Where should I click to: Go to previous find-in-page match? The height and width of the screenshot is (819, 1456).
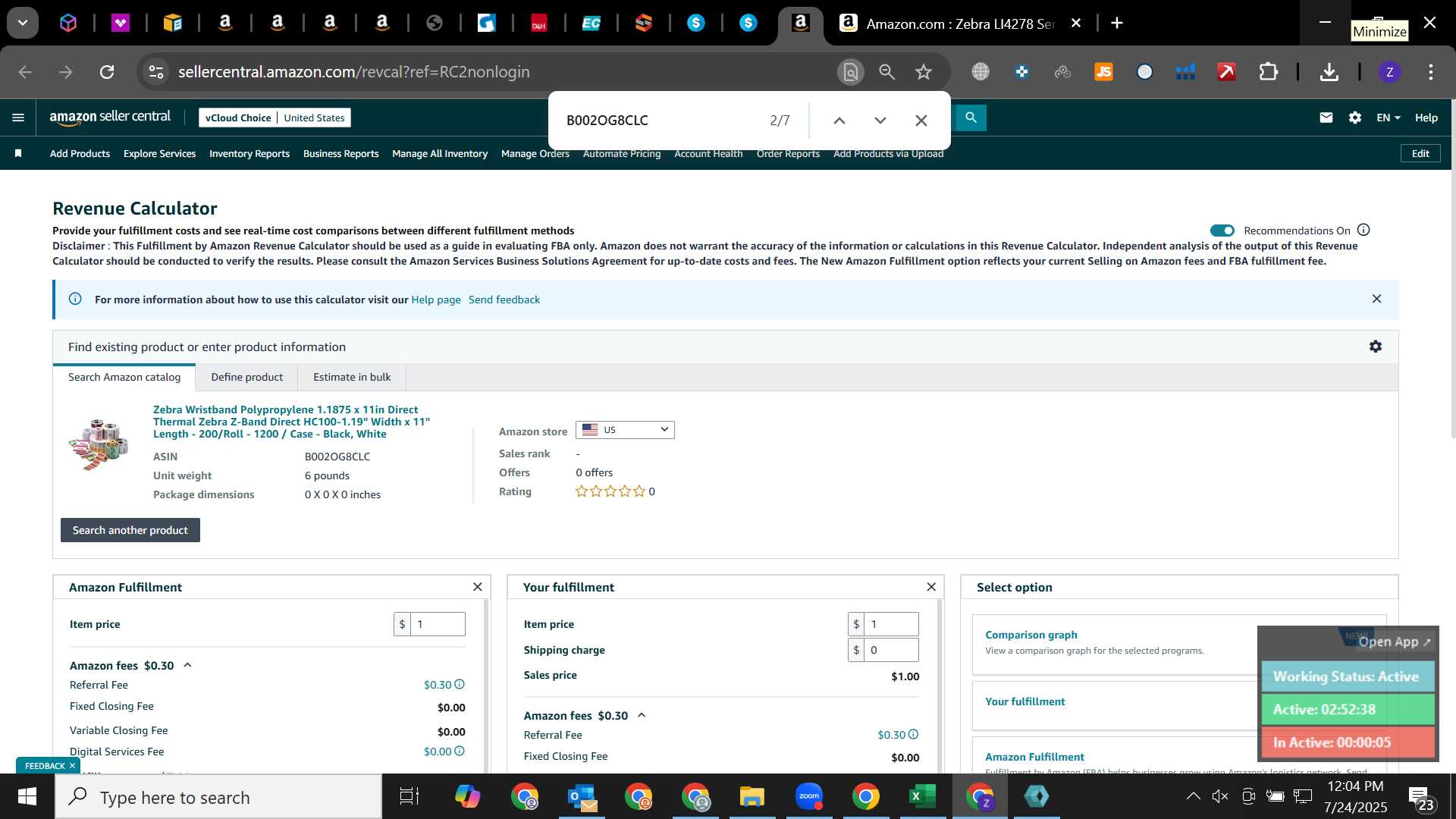click(839, 121)
